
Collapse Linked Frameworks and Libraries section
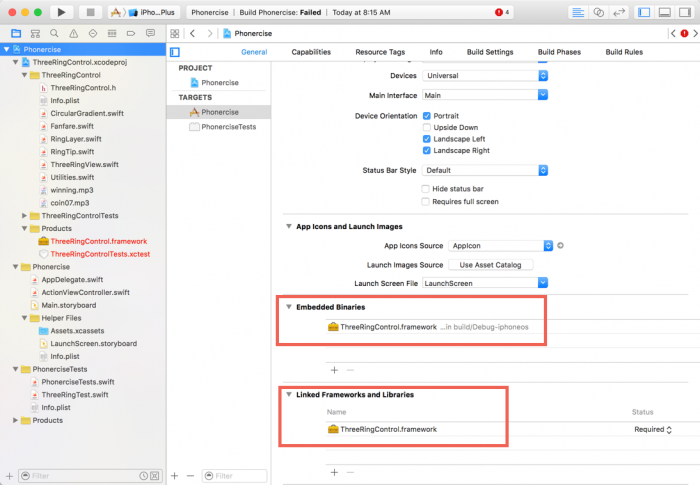tap(289, 394)
